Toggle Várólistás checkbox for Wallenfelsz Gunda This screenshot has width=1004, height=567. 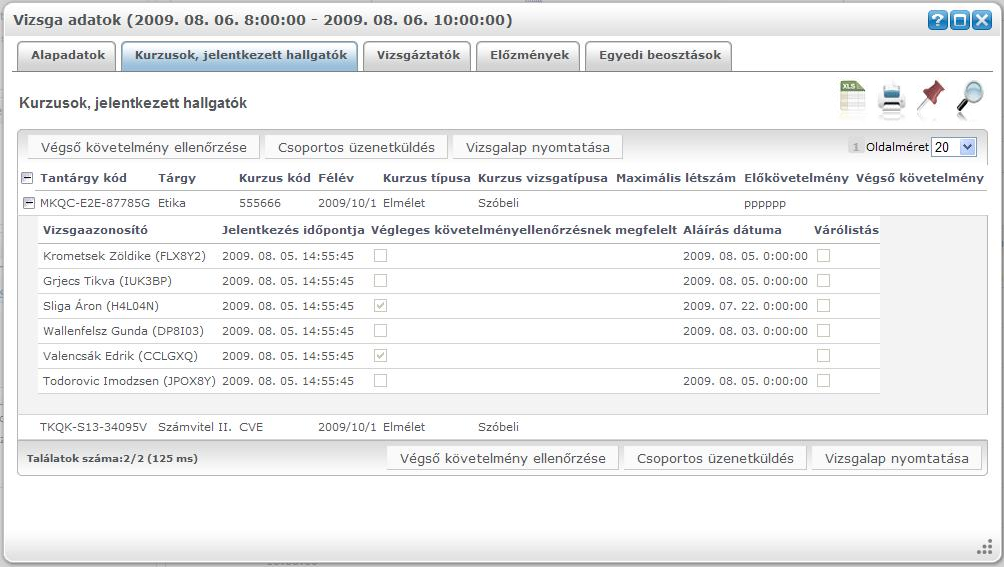pos(823,331)
